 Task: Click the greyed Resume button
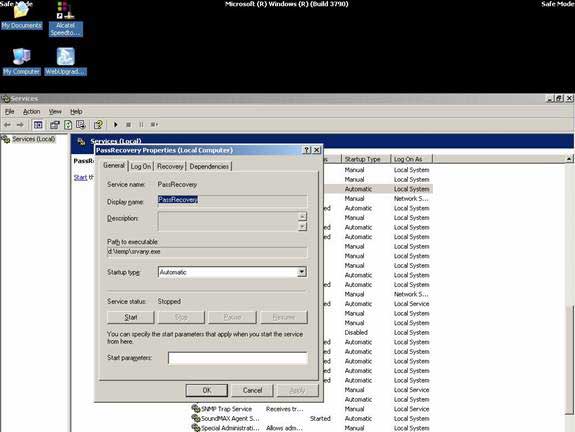coord(283,317)
